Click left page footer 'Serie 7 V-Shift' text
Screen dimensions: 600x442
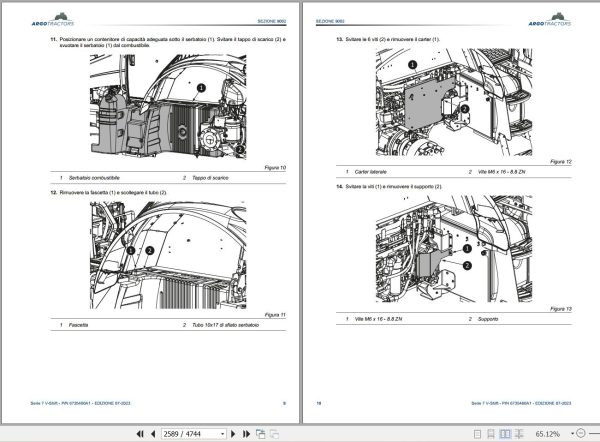80,403
